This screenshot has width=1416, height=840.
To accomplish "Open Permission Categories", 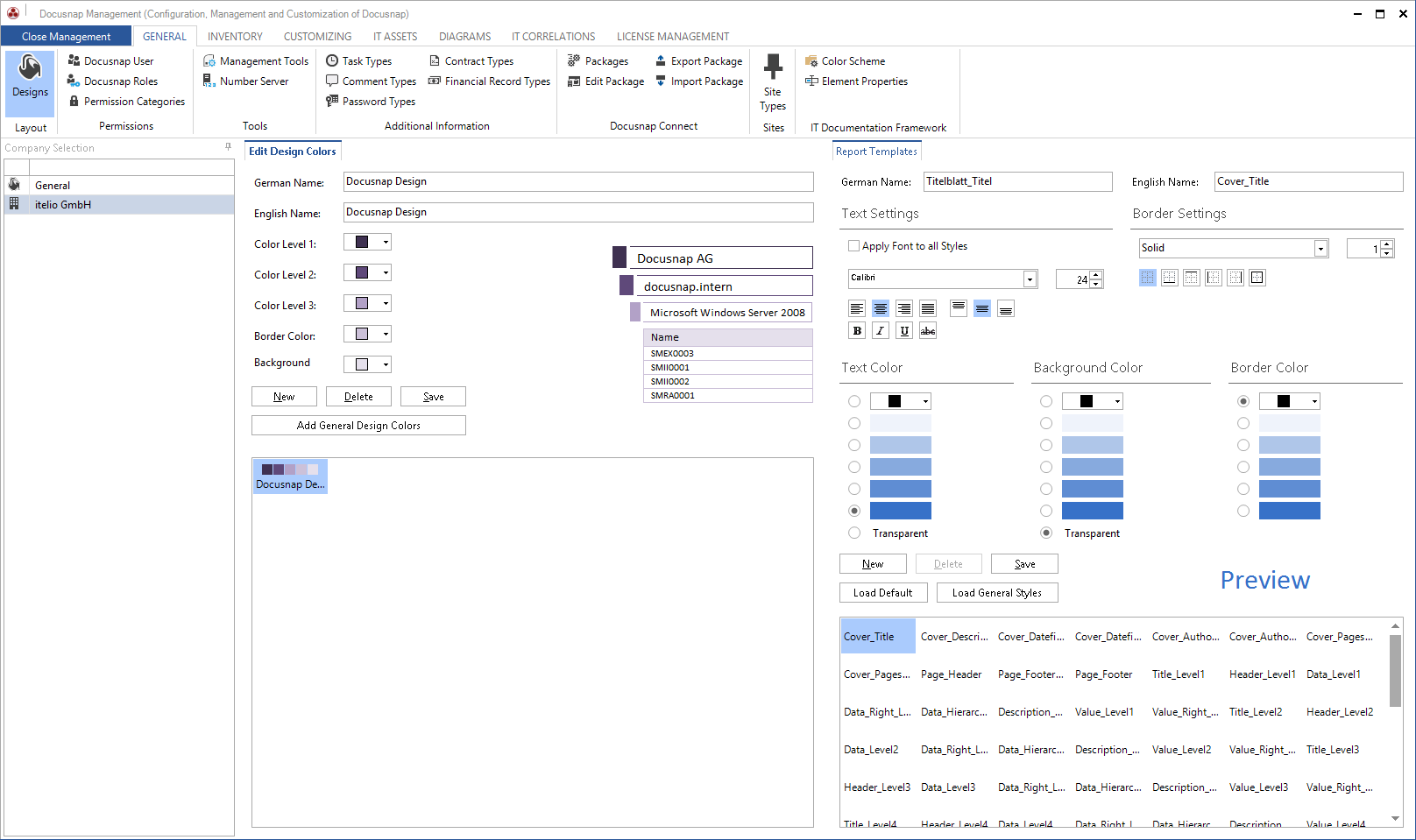I will coord(127,102).
